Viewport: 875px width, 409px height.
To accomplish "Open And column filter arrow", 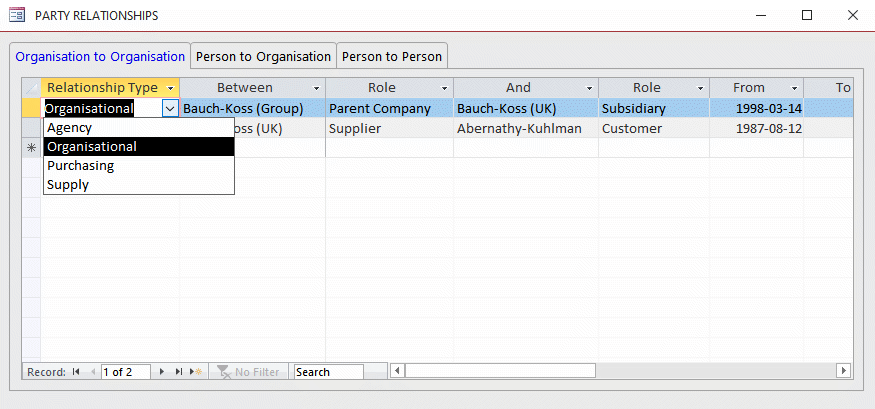I will click(x=589, y=88).
